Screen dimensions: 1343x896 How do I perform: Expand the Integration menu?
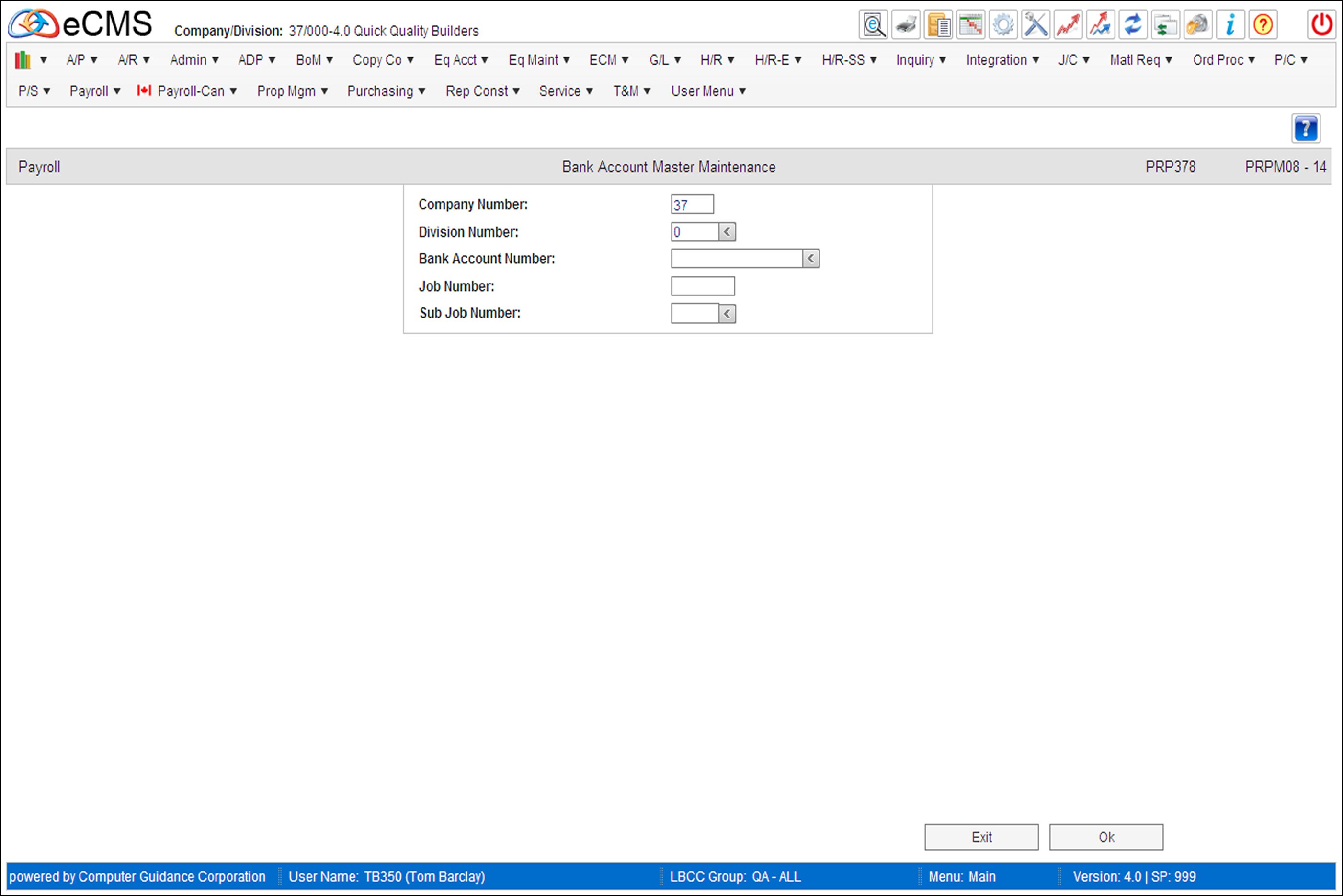[1002, 59]
